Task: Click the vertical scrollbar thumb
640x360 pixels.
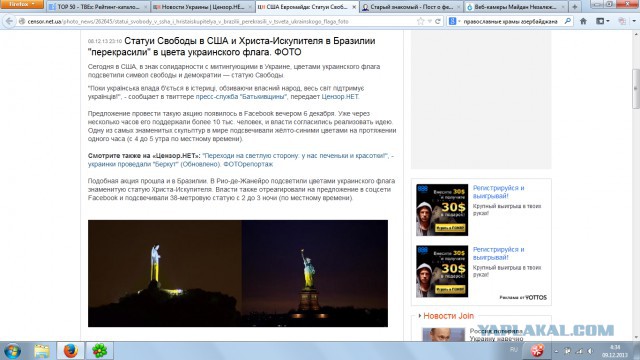Action: (x=636, y=89)
